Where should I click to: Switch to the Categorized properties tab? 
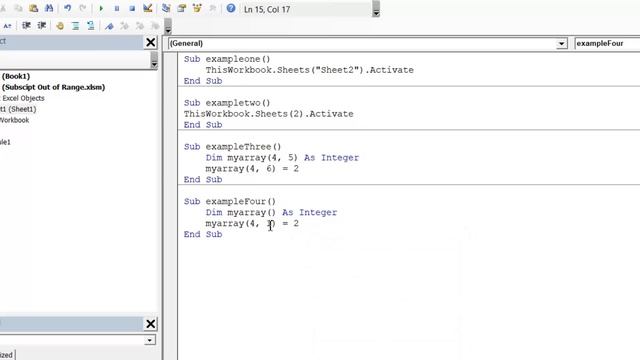[x=7, y=355]
